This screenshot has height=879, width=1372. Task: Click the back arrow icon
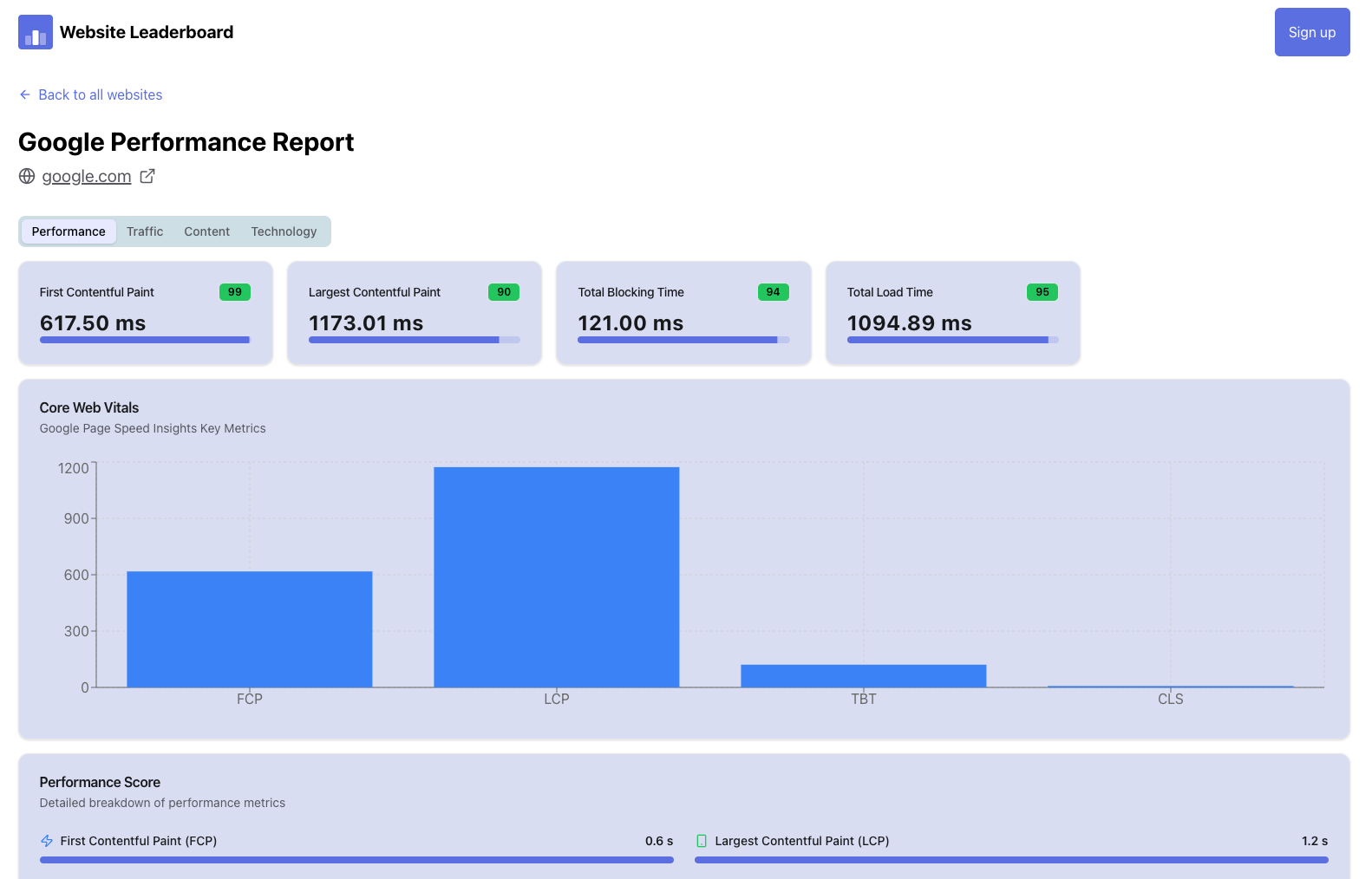[x=25, y=94]
